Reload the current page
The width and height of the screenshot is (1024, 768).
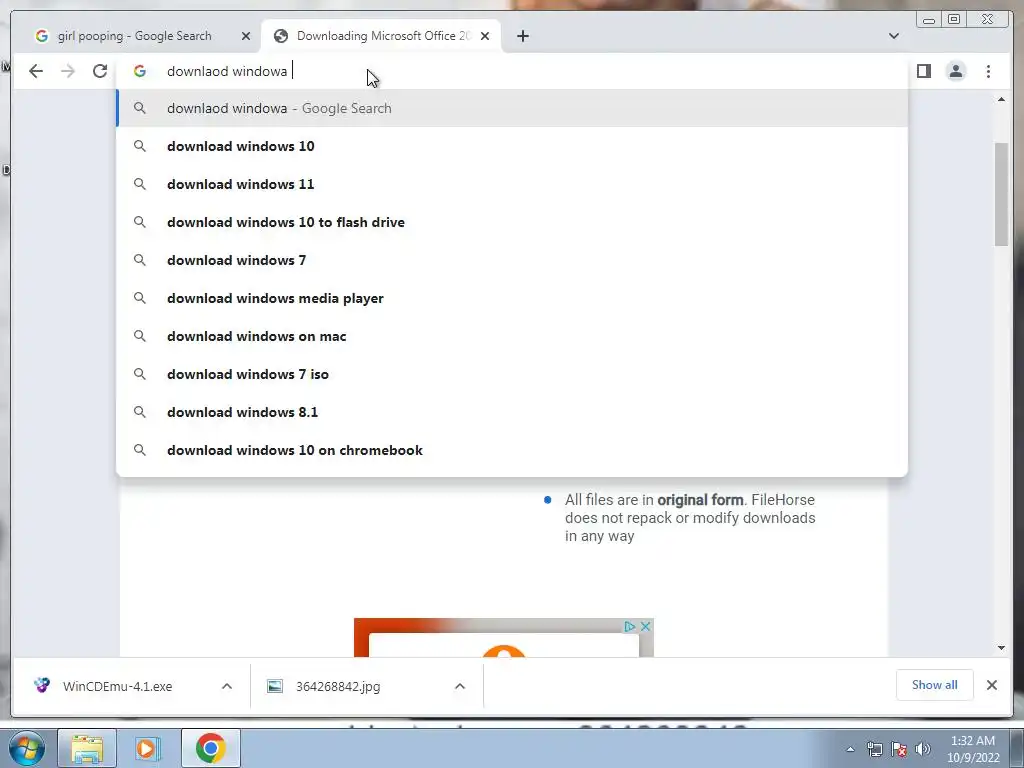99,71
